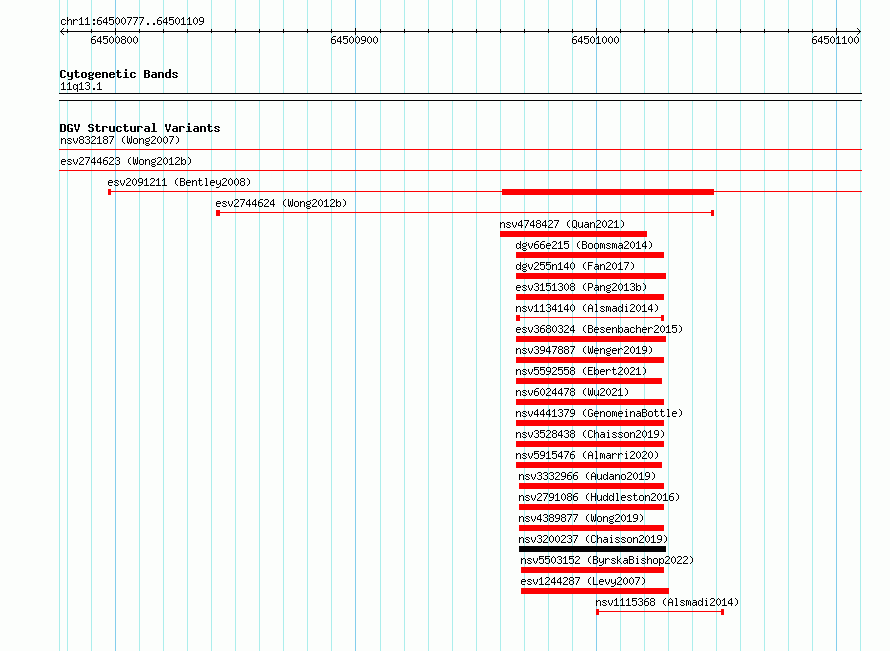
Task: Click the 64501000 ruler coordinate
Action: [595, 40]
